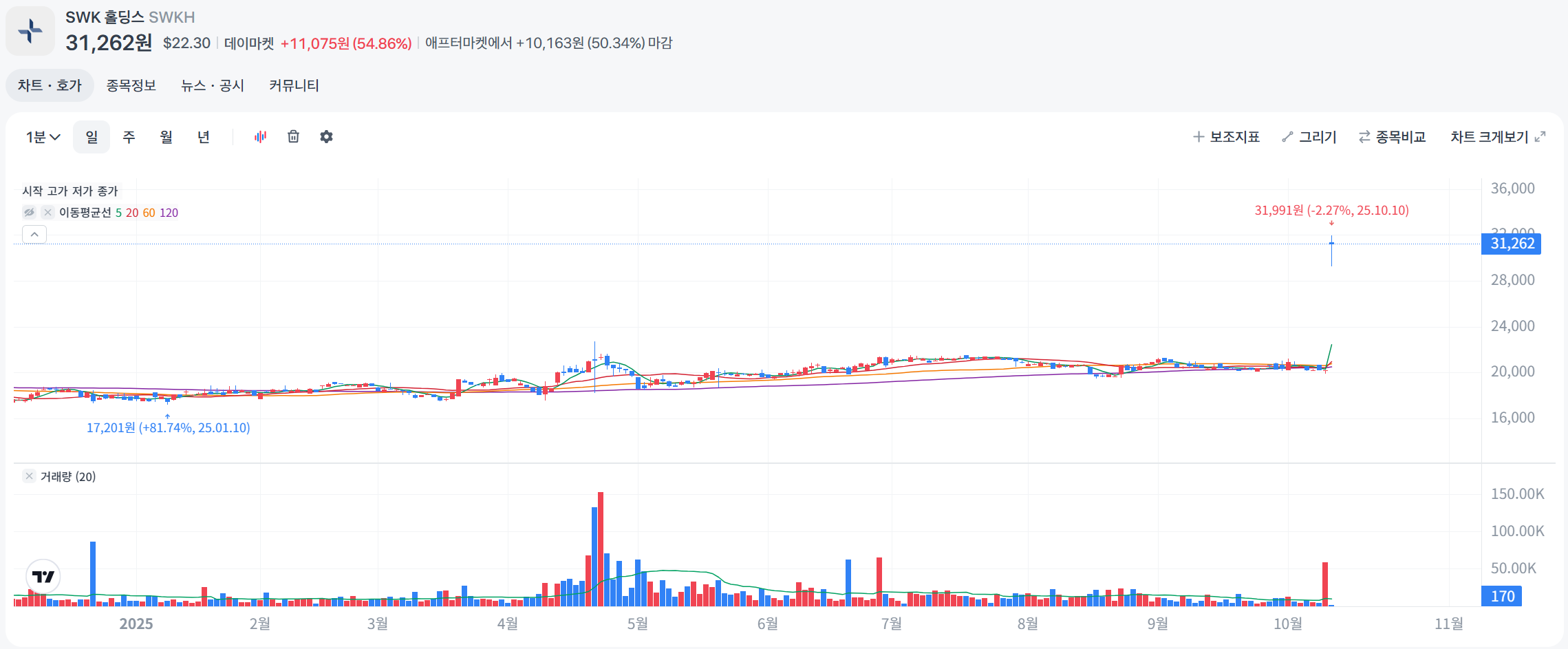1568x649 pixels.
Task: Switch to 커뮤니티 tab
Action: pyautogui.click(x=294, y=85)
